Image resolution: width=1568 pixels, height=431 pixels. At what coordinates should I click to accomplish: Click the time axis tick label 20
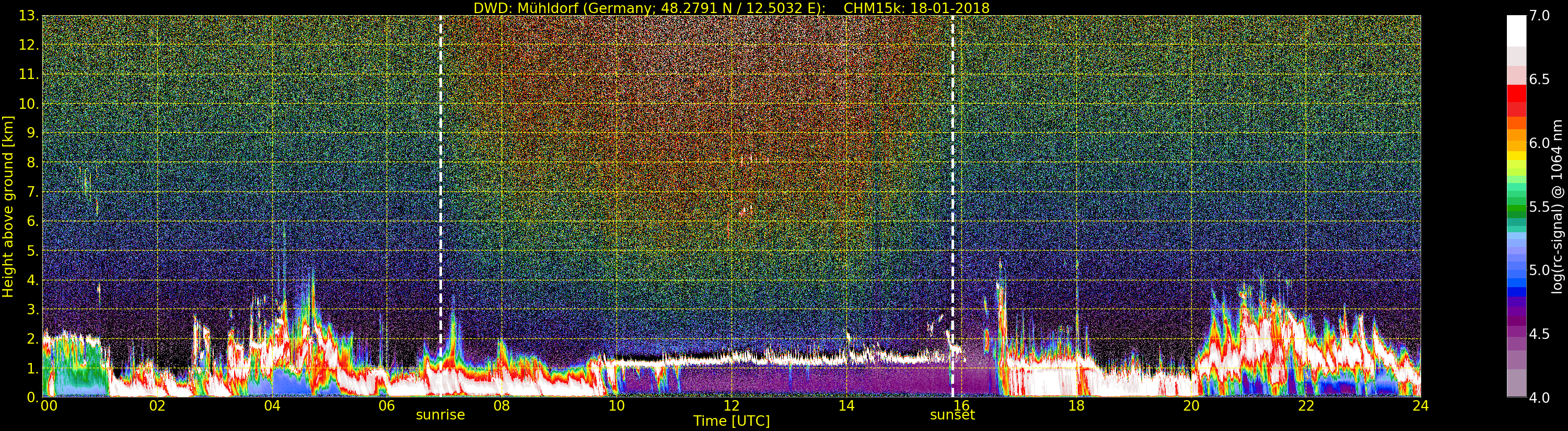1191,405
